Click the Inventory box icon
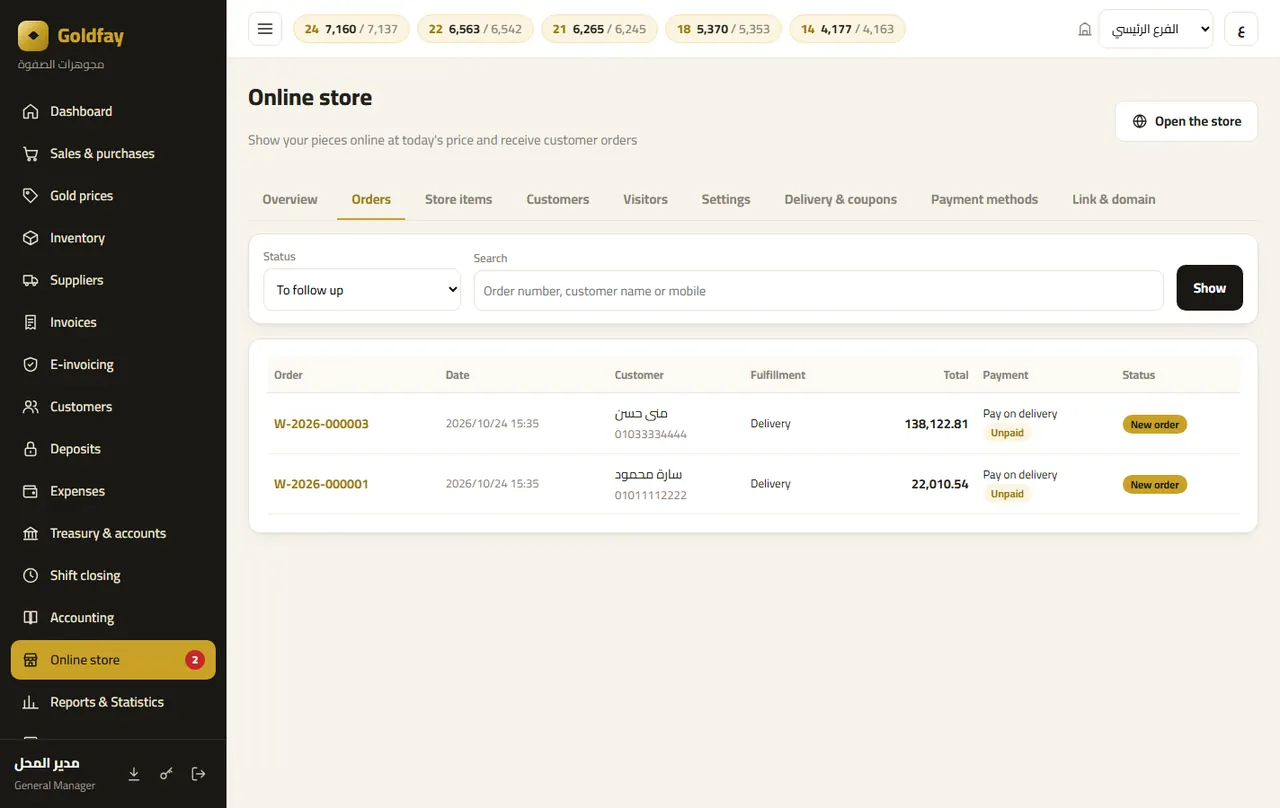The image size is (1280, 808). click(x=31, y=238)
